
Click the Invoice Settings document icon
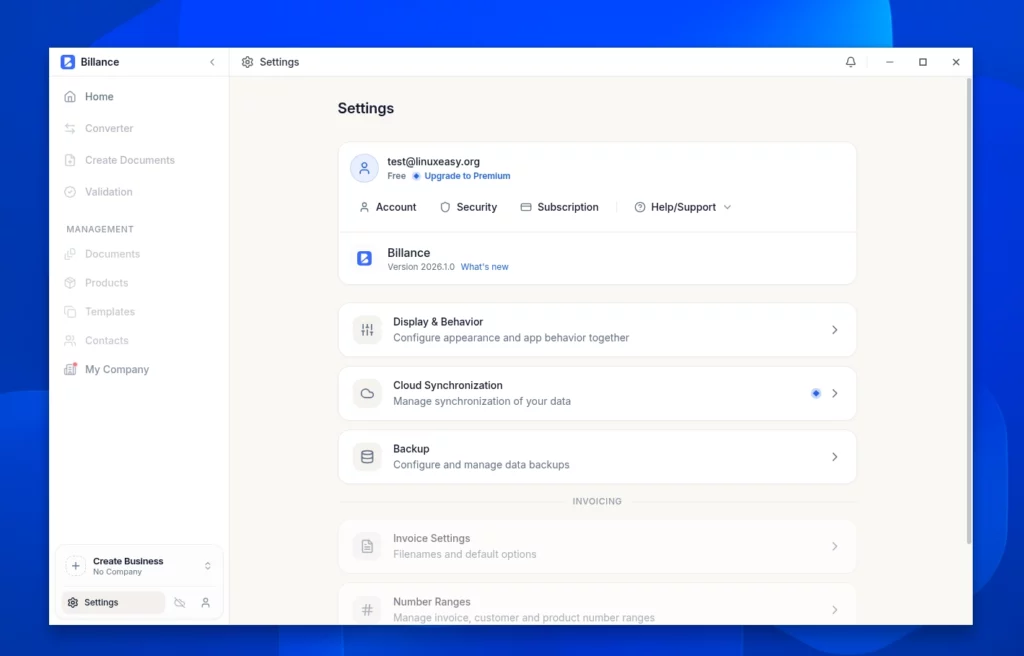tap(367, 546)
